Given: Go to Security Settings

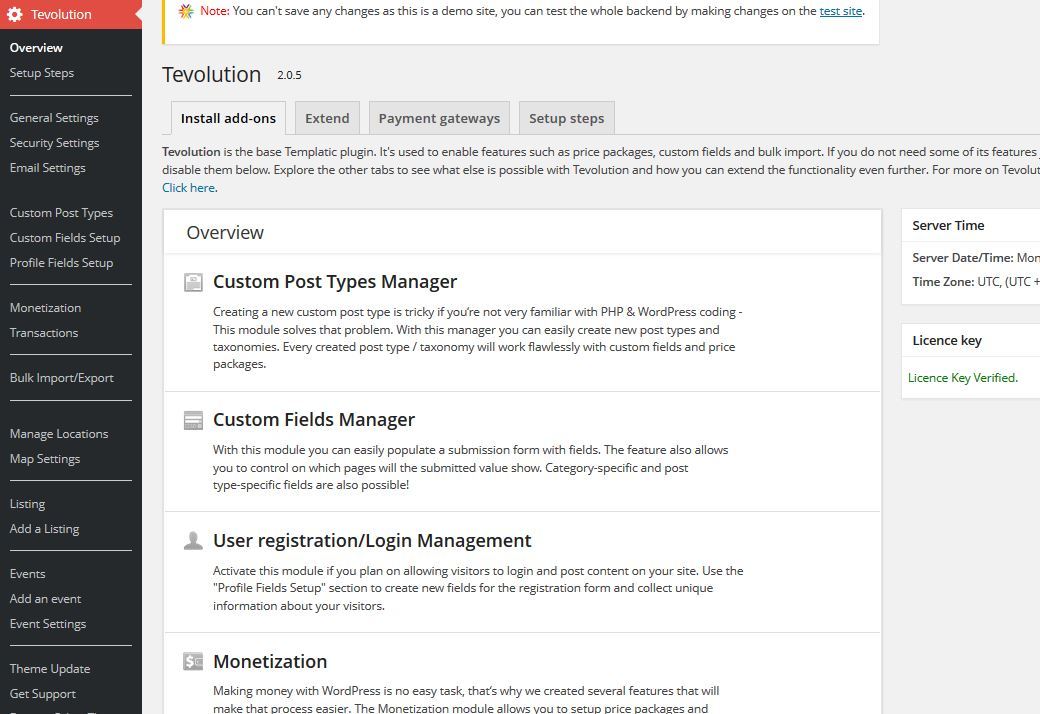Looking at the screenshot, I should point(54,143).
